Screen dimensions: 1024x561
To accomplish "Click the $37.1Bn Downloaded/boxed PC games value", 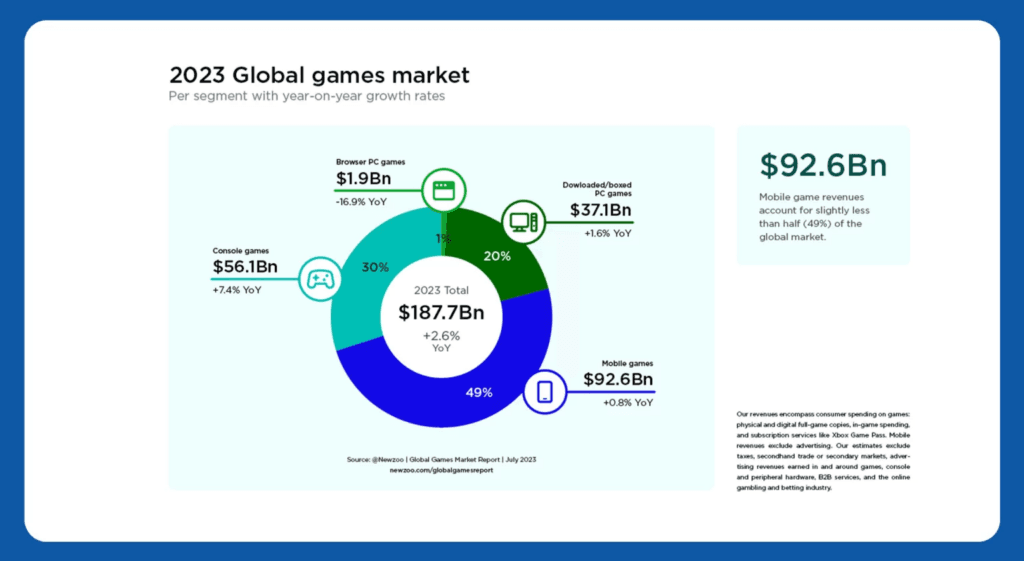I will pyautogui.click(x=600, y=210).
